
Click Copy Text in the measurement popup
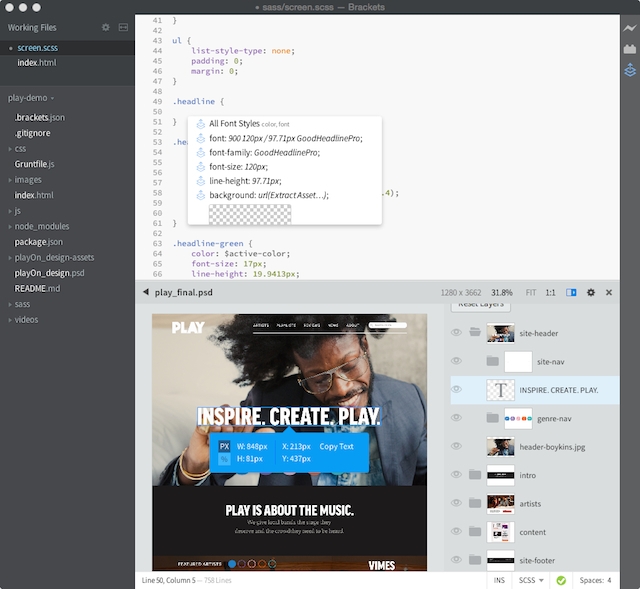[x=336, y=446]
